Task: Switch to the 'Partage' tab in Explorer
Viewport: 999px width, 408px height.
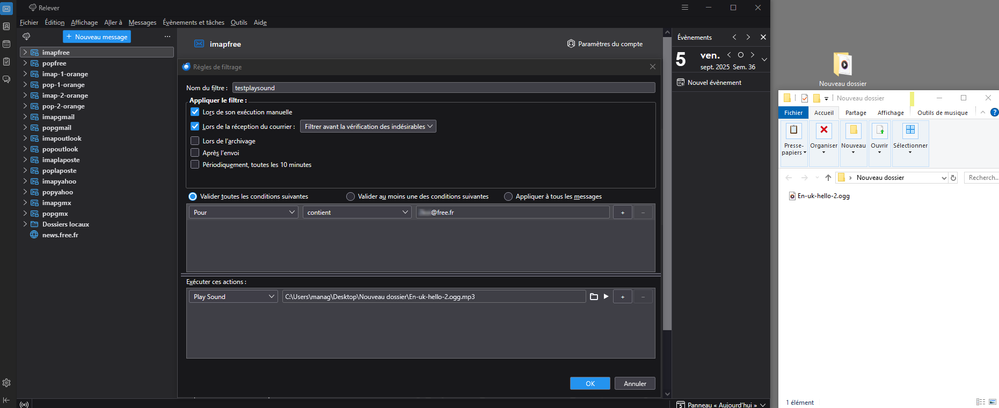Action: pos(855,113)
